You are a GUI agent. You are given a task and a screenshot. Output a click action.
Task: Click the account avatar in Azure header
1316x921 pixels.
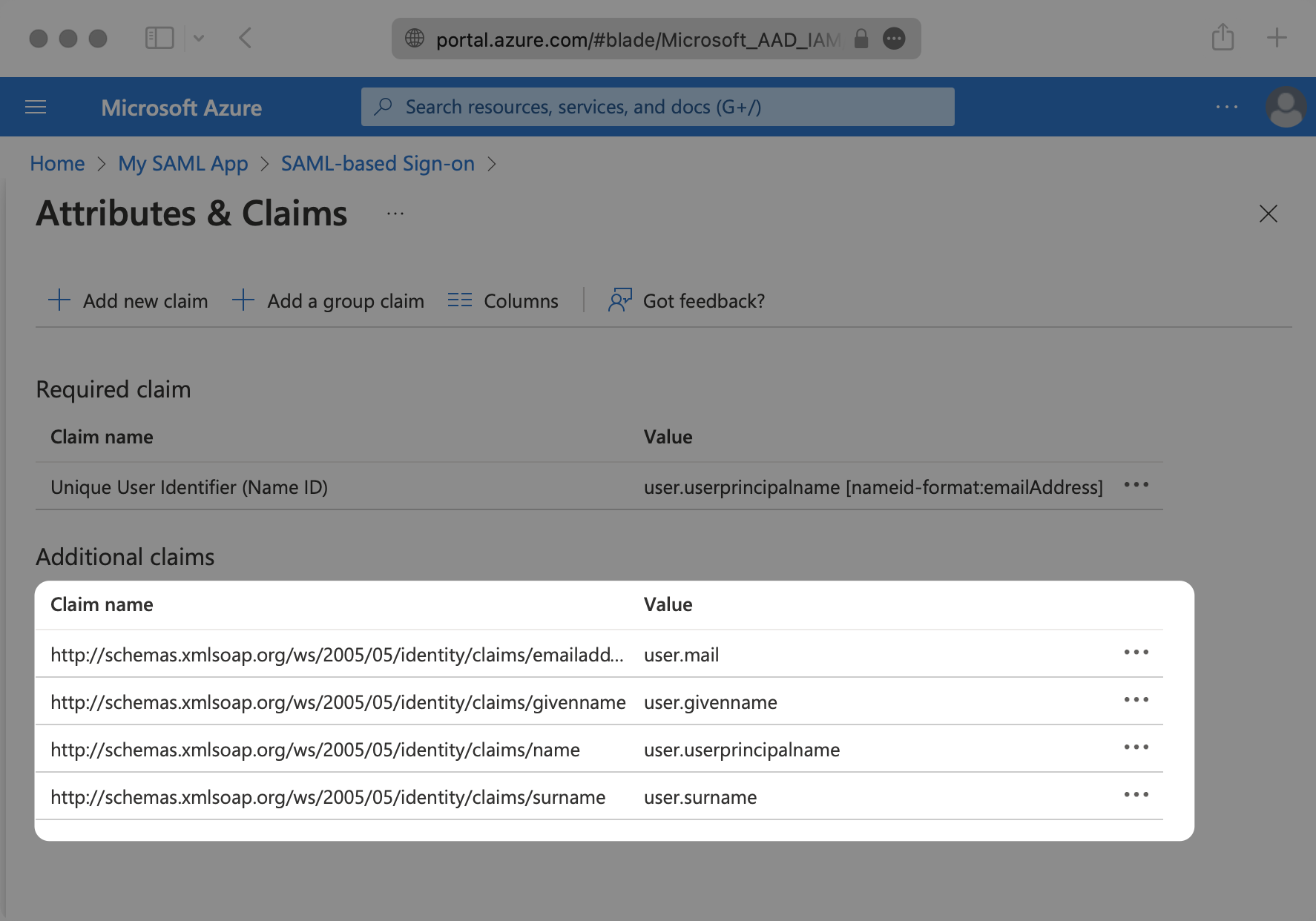pyautogui.click(x=1286, y=108)
